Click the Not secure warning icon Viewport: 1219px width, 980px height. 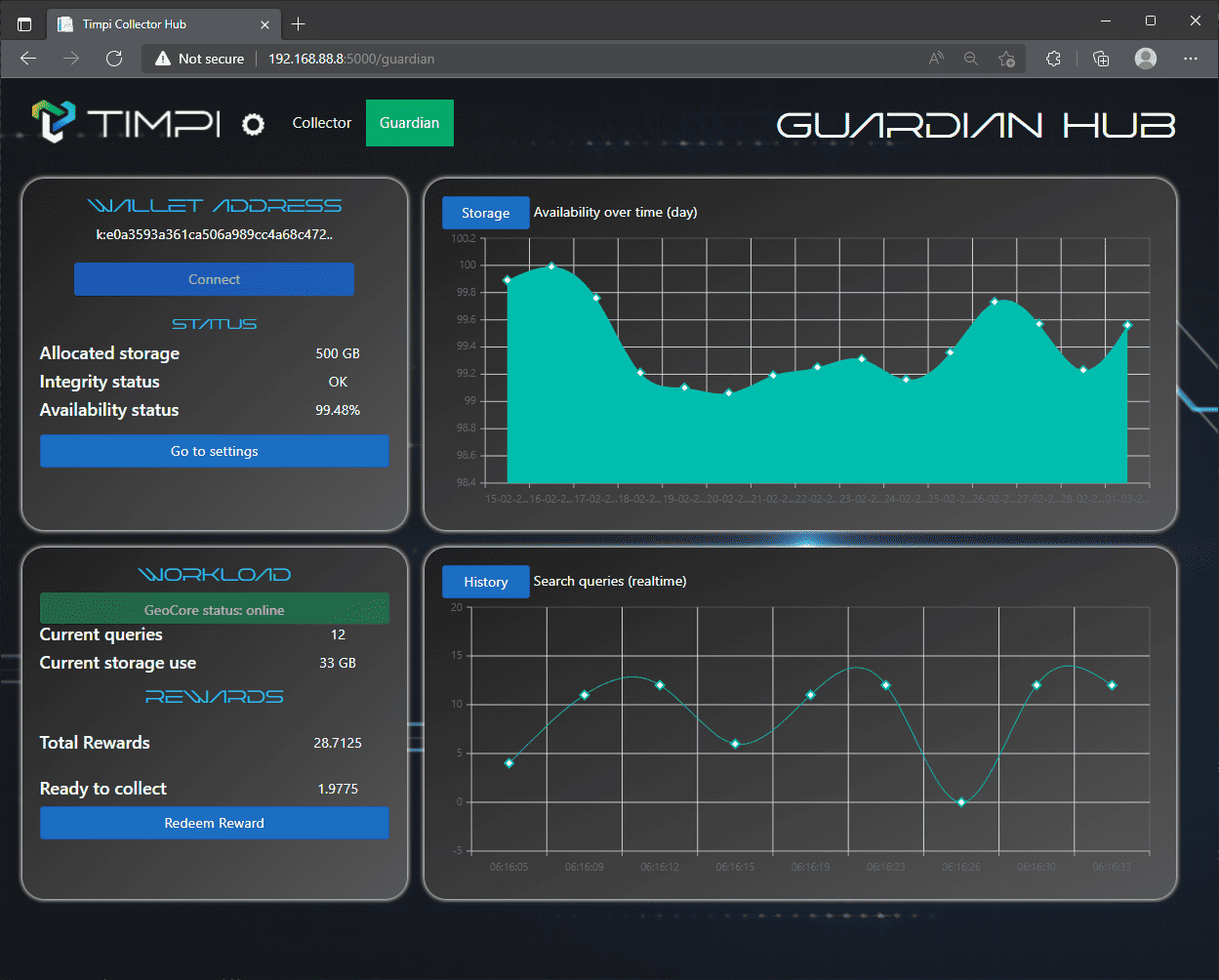pos(163,59)
